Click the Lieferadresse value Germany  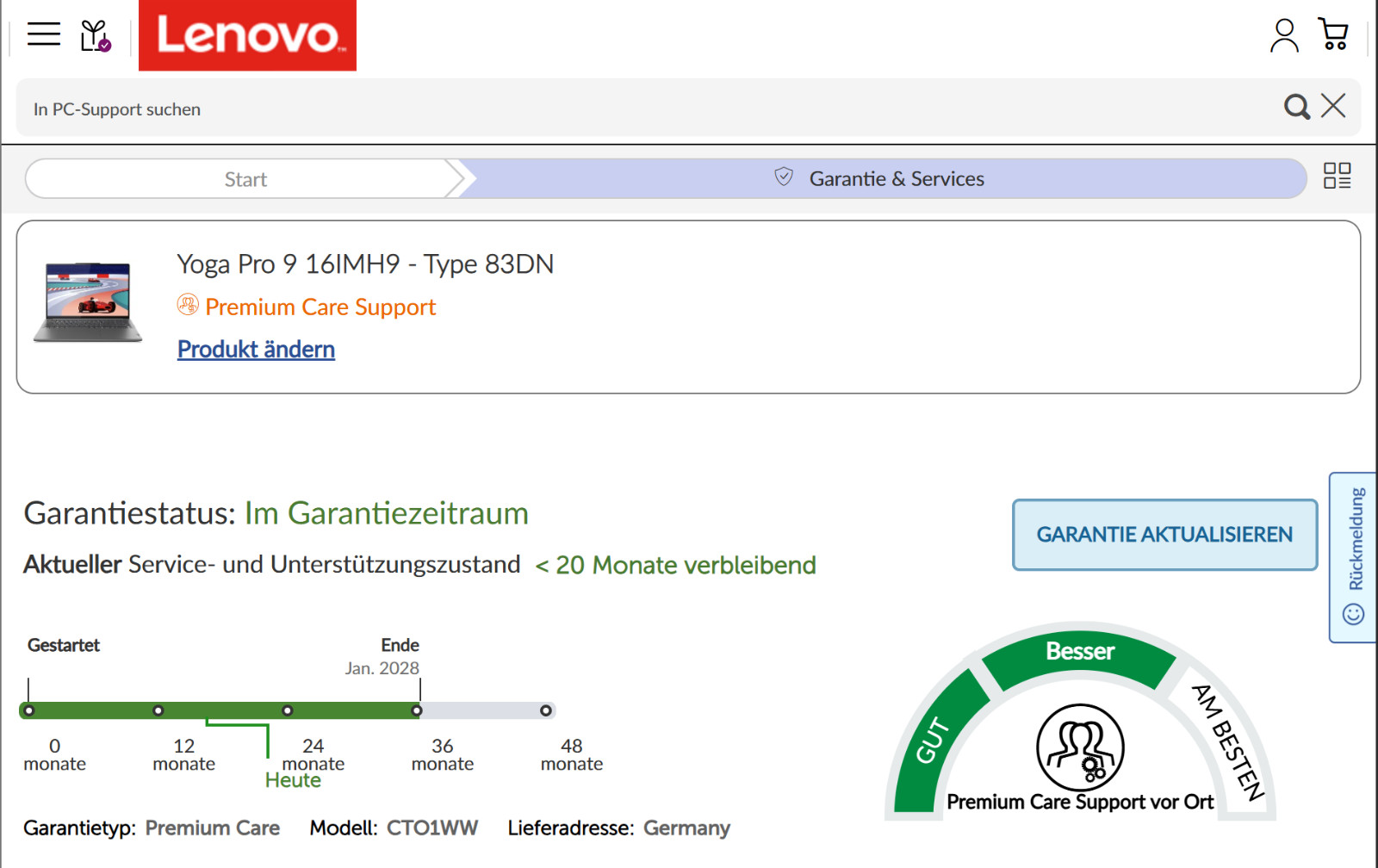(x=686, y=828)
